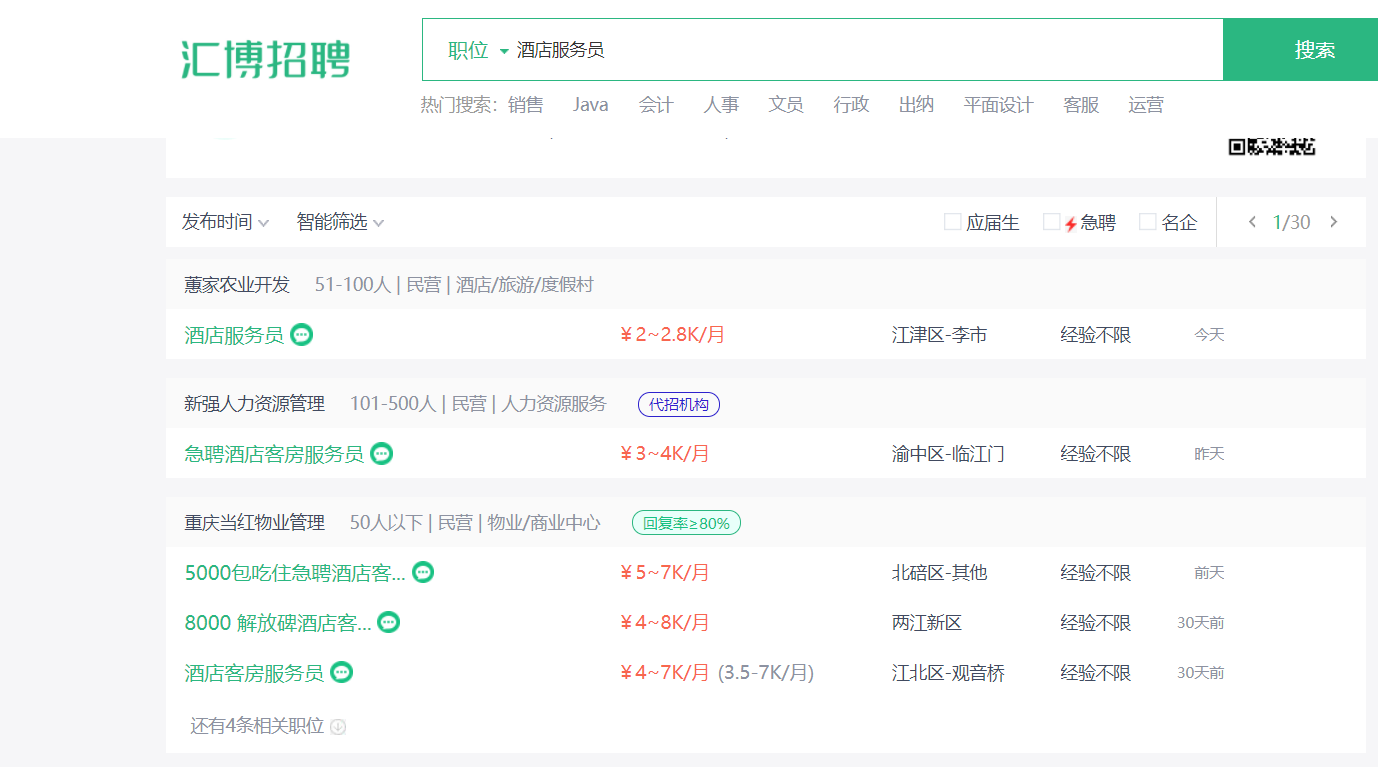Select hot search term Java
This screenshot has height=767, width=1378.
tap(590, 105)
